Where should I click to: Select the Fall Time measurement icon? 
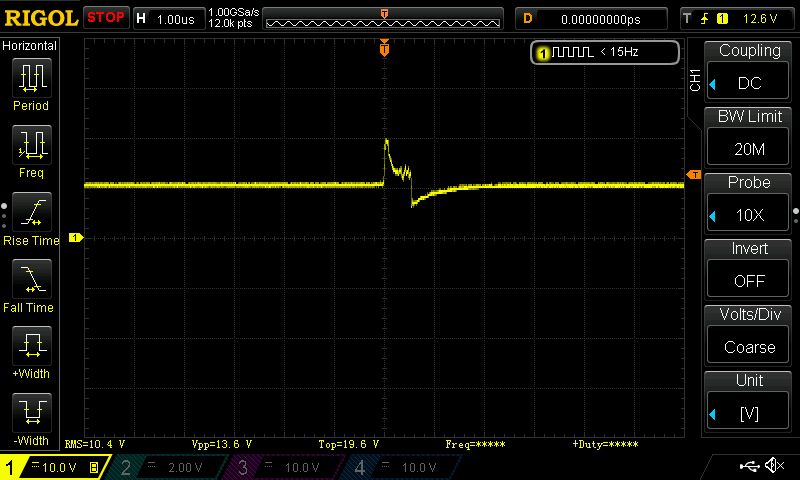click(x=32, y=279)
